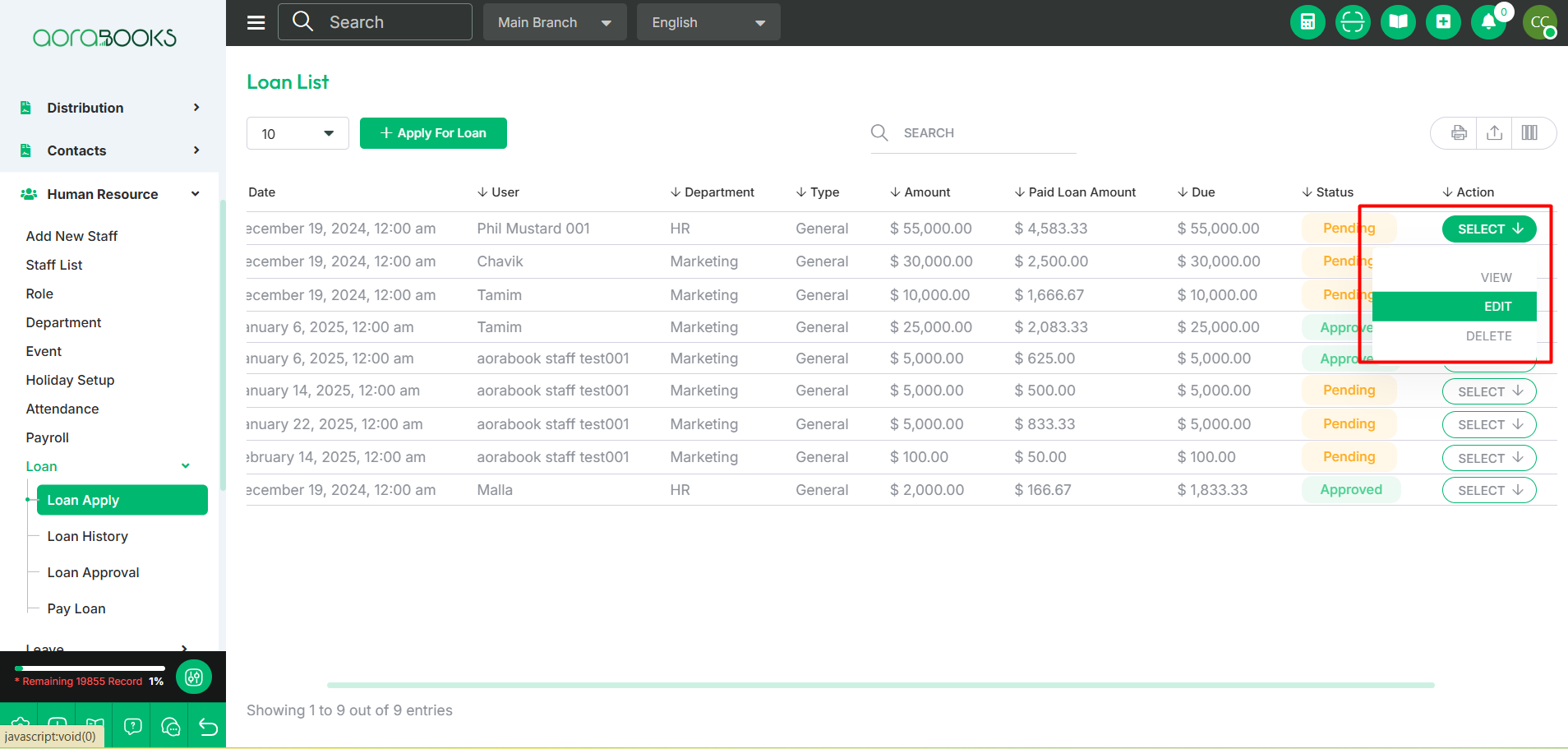Open Attendance page
Screen dimensions: 1568x749
pyautogui.click(x=62, y=409)
